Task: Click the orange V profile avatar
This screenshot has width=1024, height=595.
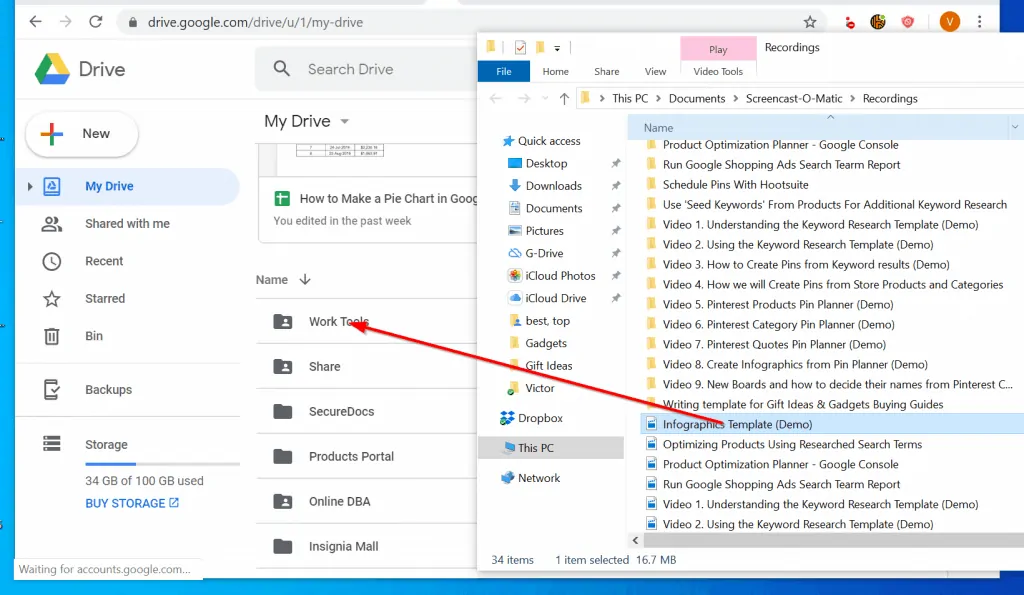Action: 950,22
